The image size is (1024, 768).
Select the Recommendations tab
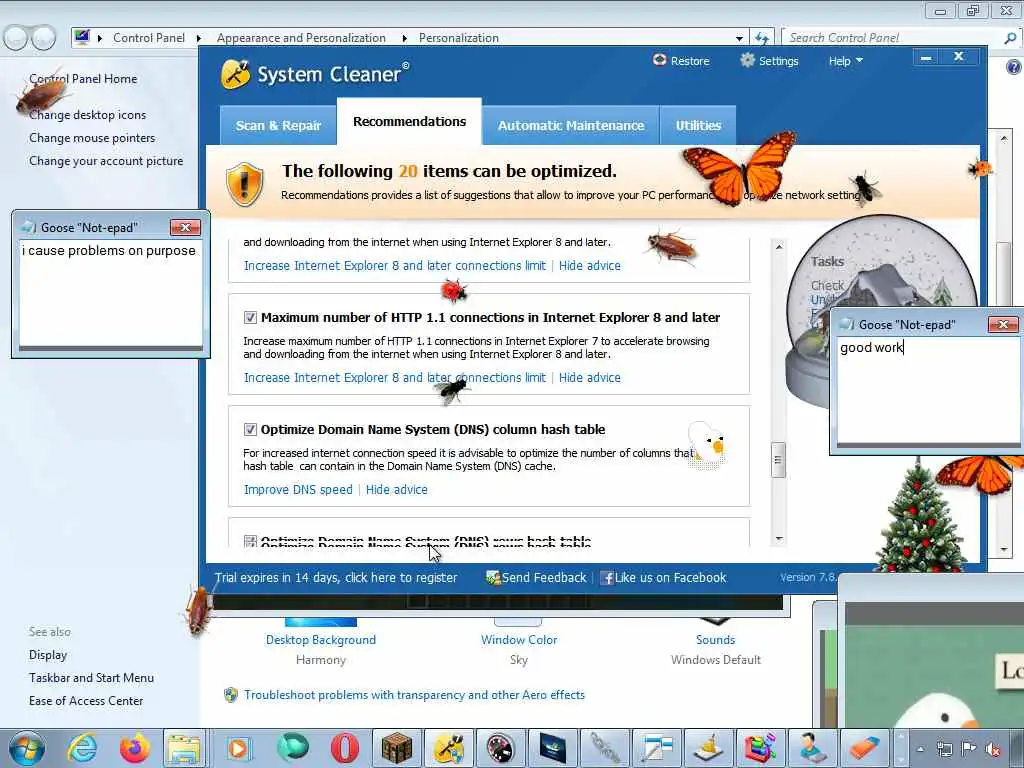[x=409, y=121]
